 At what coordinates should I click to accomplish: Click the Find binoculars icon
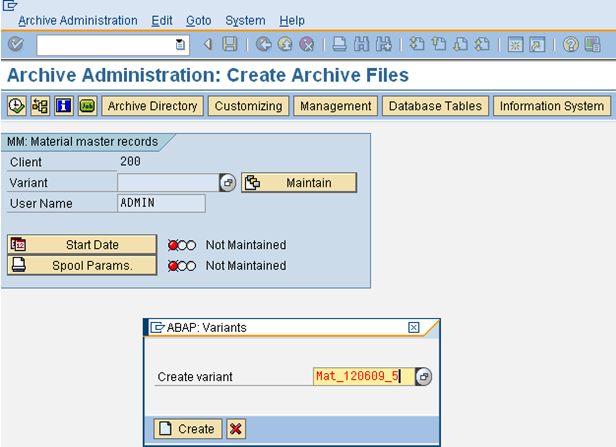point(361,44)
